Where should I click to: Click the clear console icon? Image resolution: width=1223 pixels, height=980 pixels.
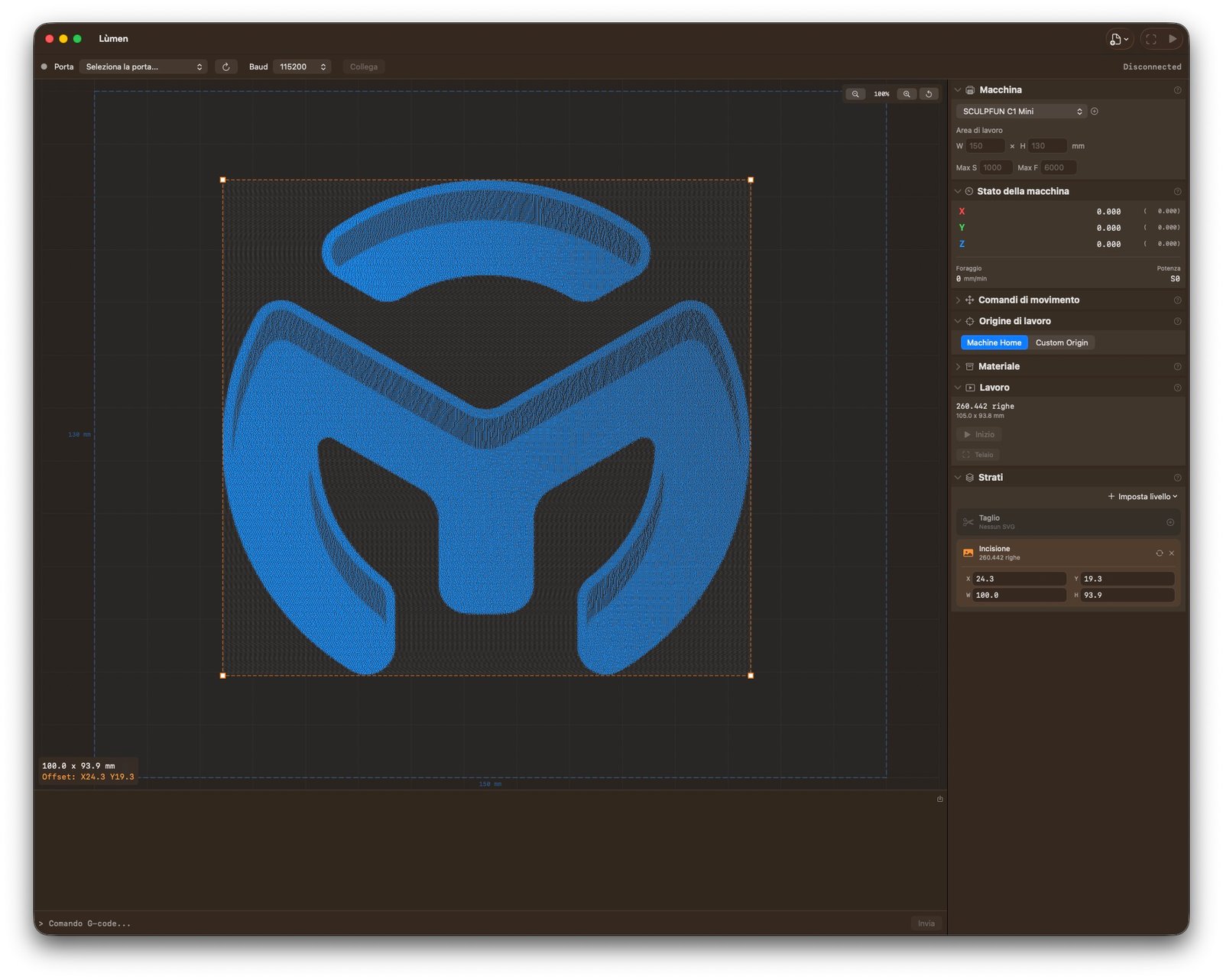[939, 799]
